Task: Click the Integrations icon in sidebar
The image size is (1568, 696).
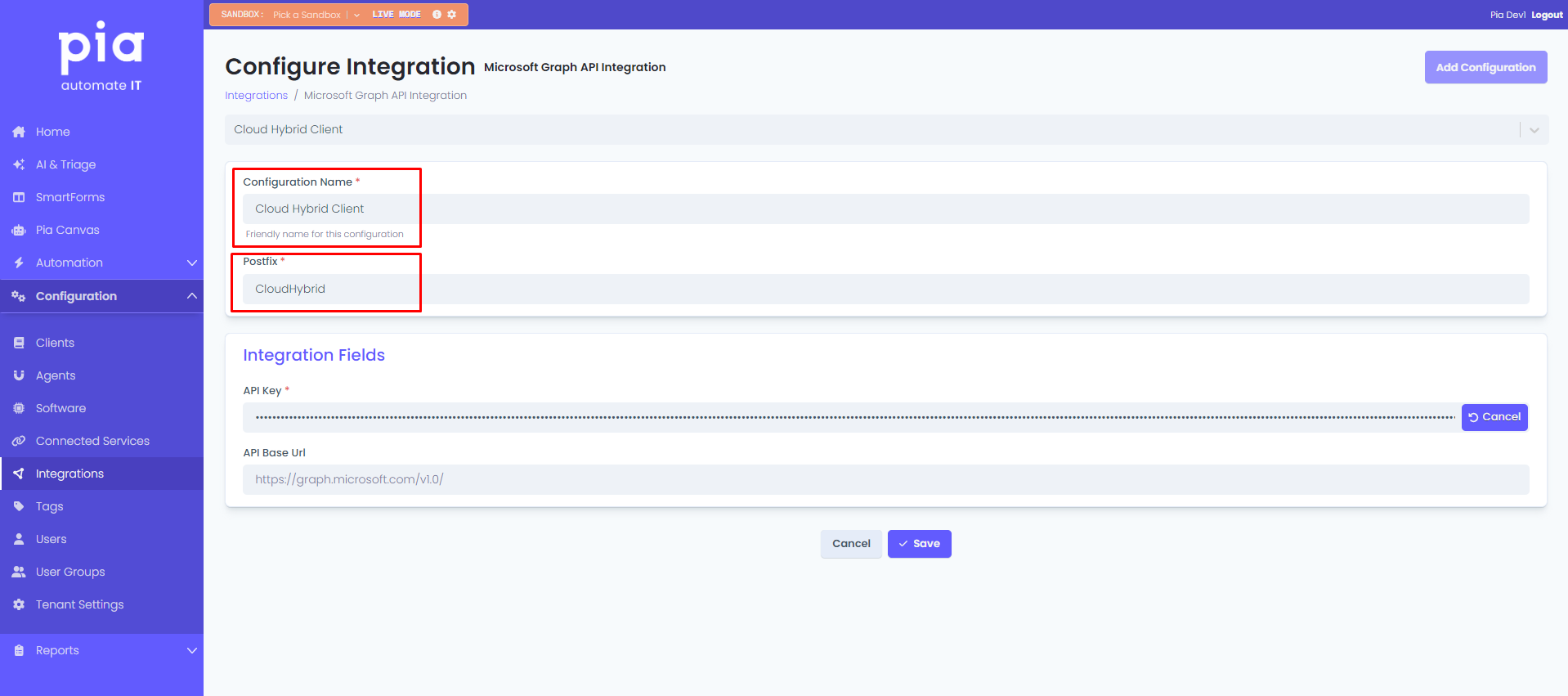Action: point(19,474)
